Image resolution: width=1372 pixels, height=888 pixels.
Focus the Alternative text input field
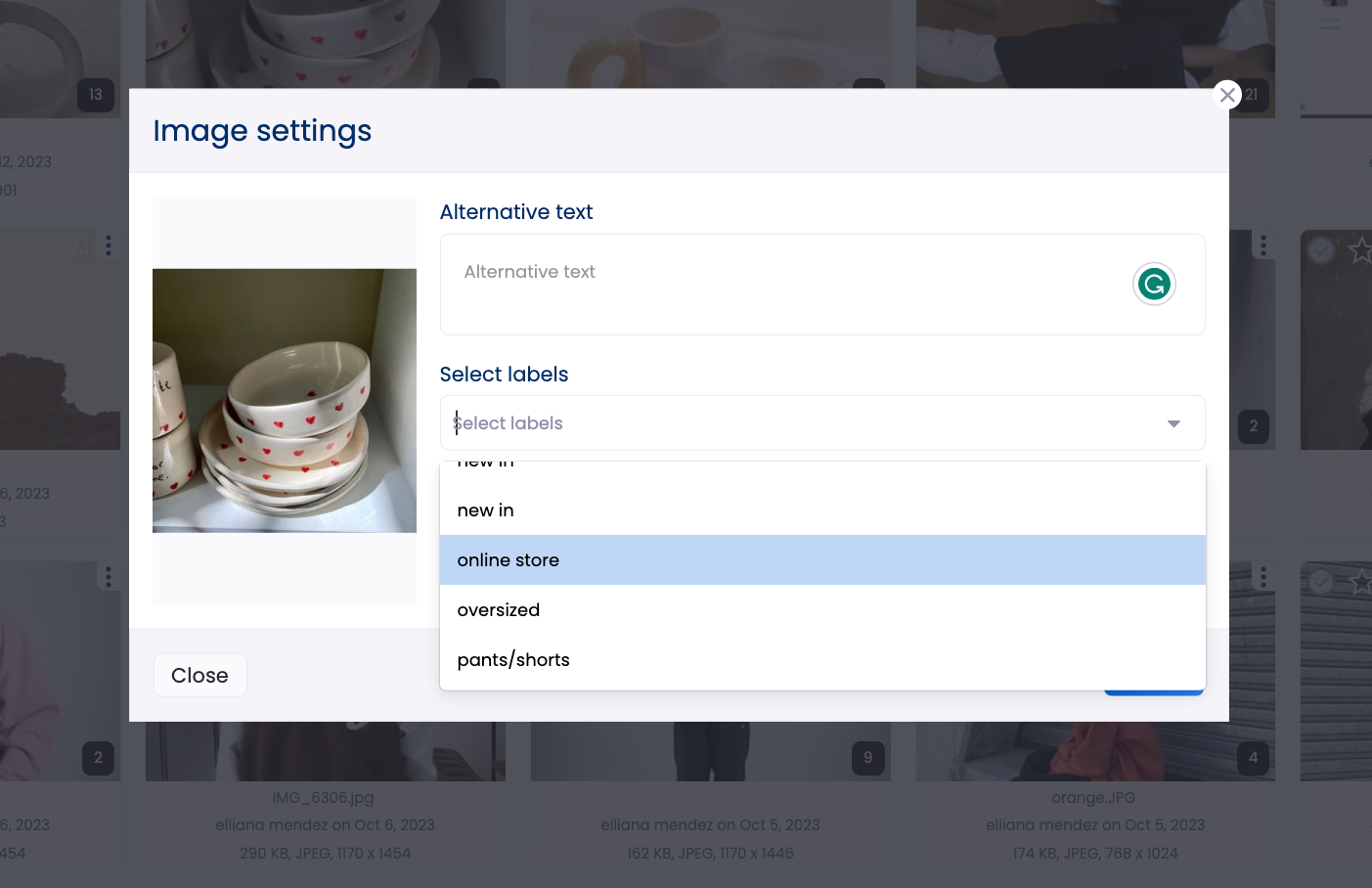822,285
